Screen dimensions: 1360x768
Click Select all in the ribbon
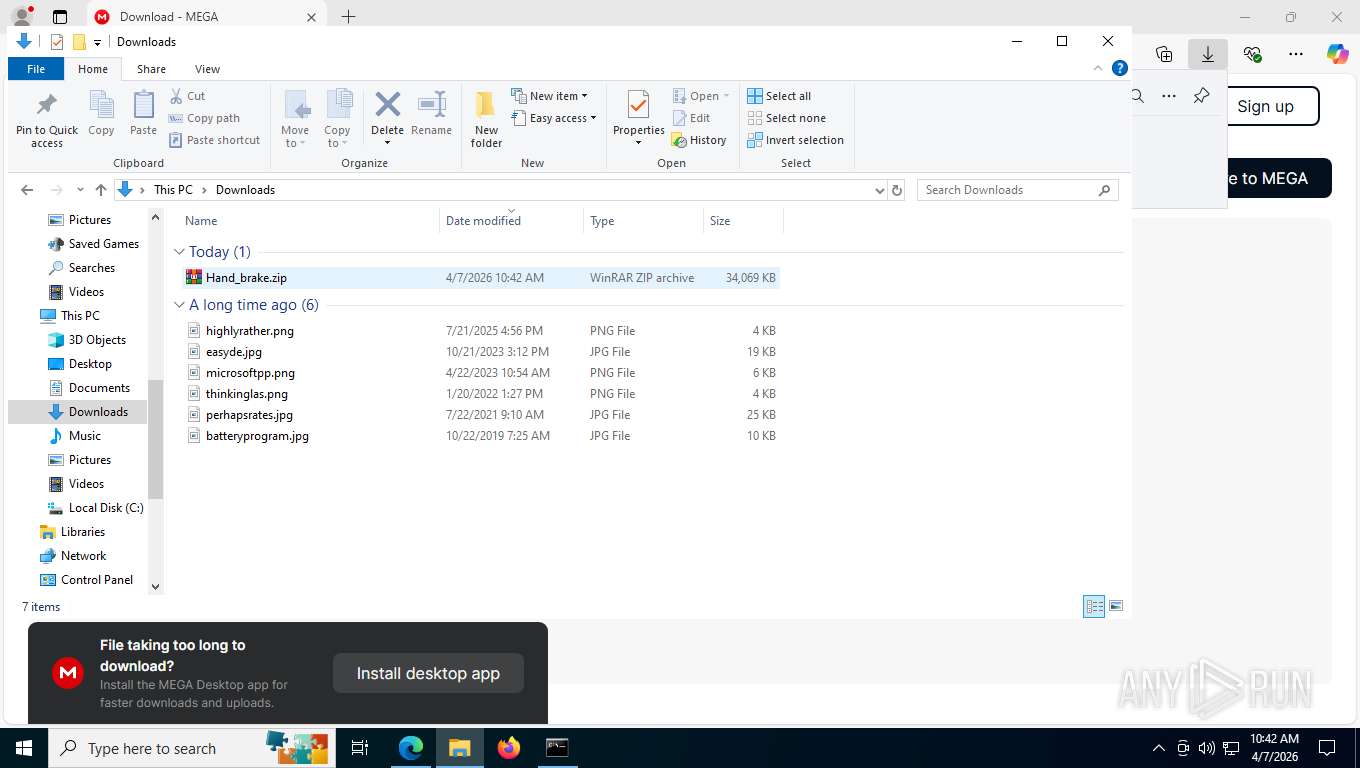tap(779, 96)
